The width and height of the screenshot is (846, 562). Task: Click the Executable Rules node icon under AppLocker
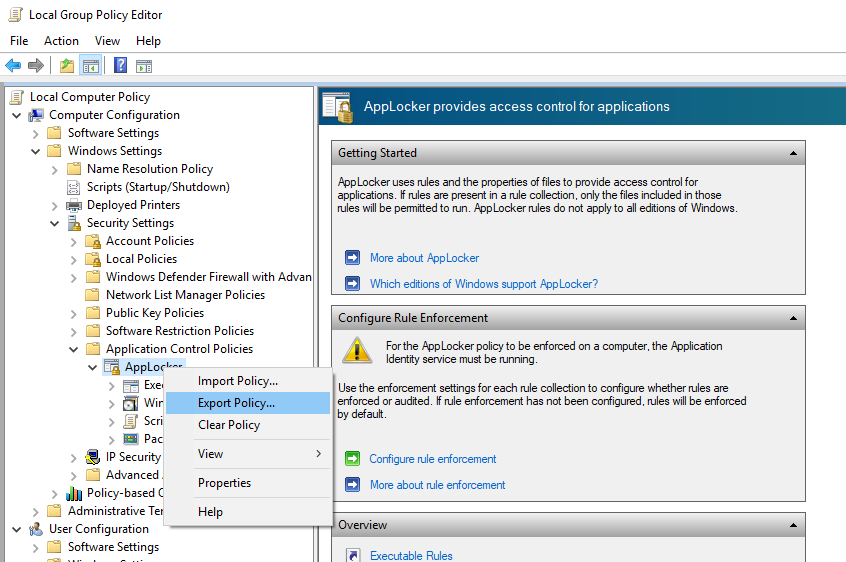(131, 386)
